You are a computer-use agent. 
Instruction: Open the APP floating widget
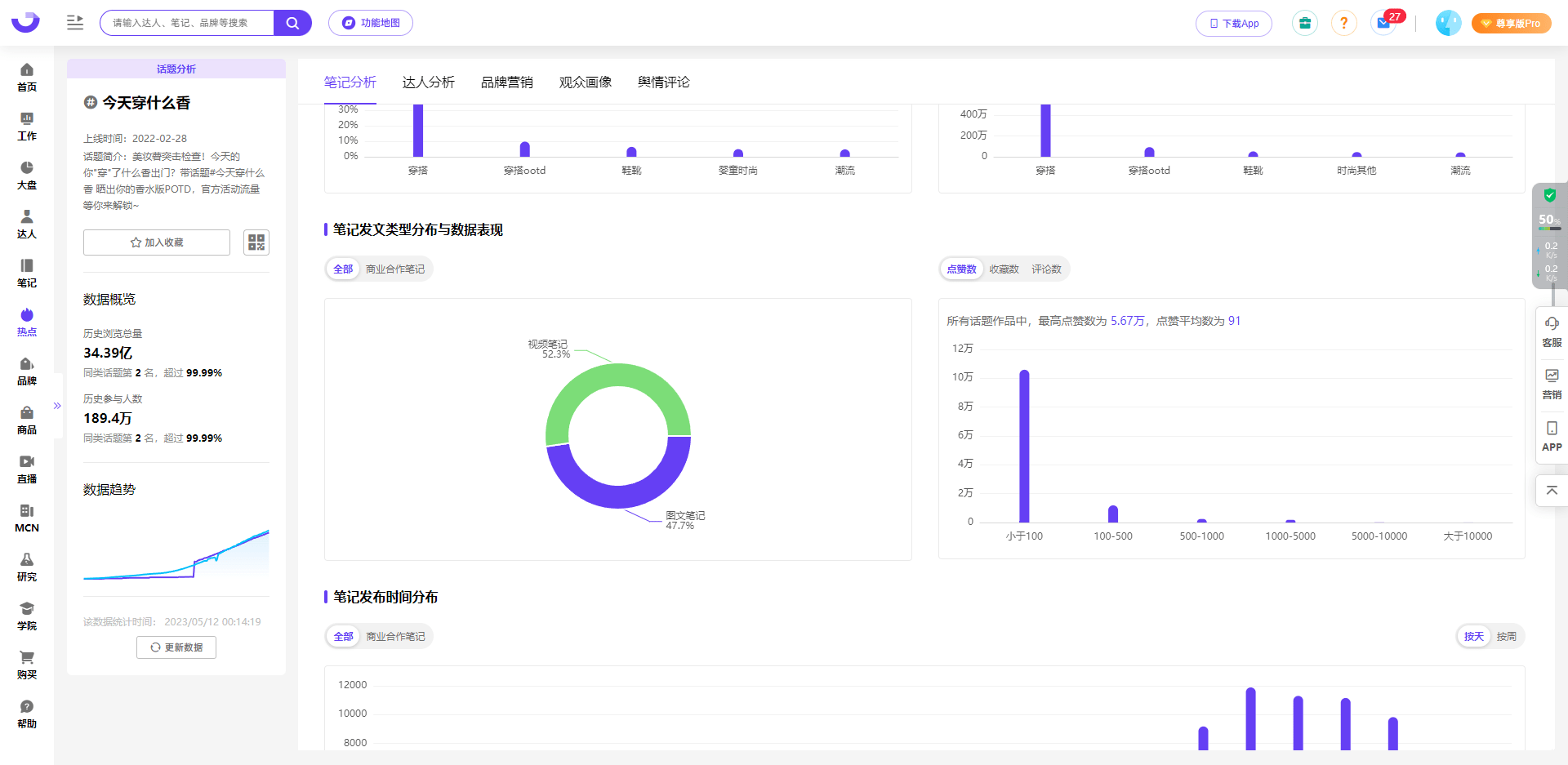(x=1552, y=437)
